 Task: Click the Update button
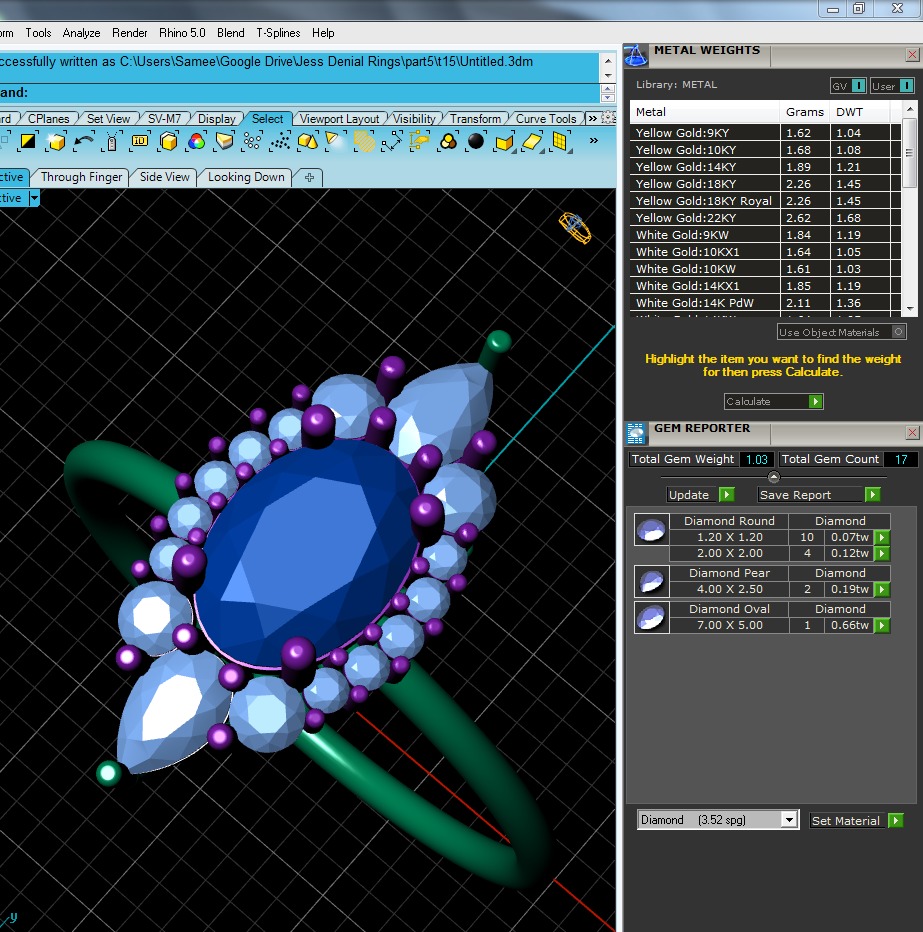[x=701, y=495]
